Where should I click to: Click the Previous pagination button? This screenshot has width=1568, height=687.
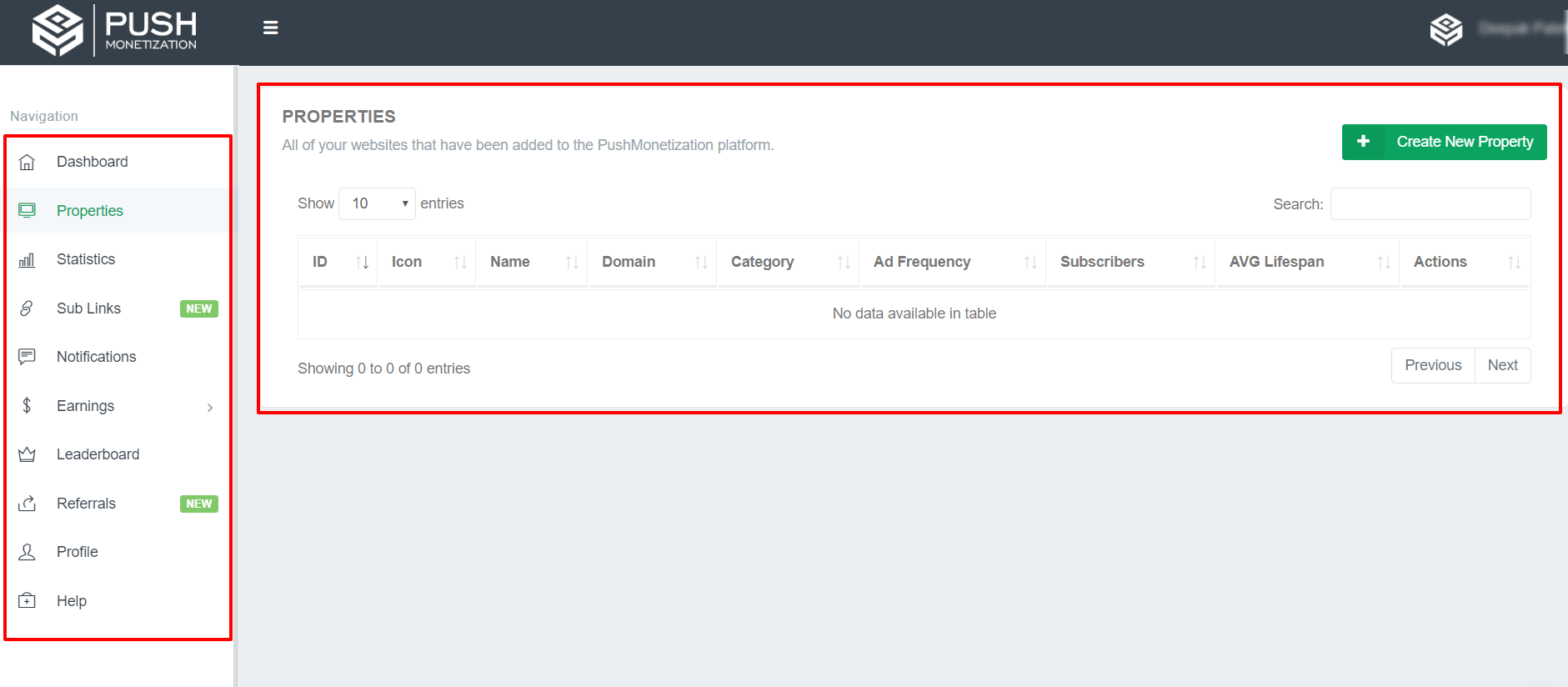pyautogui.click(x=1433, y=365)
